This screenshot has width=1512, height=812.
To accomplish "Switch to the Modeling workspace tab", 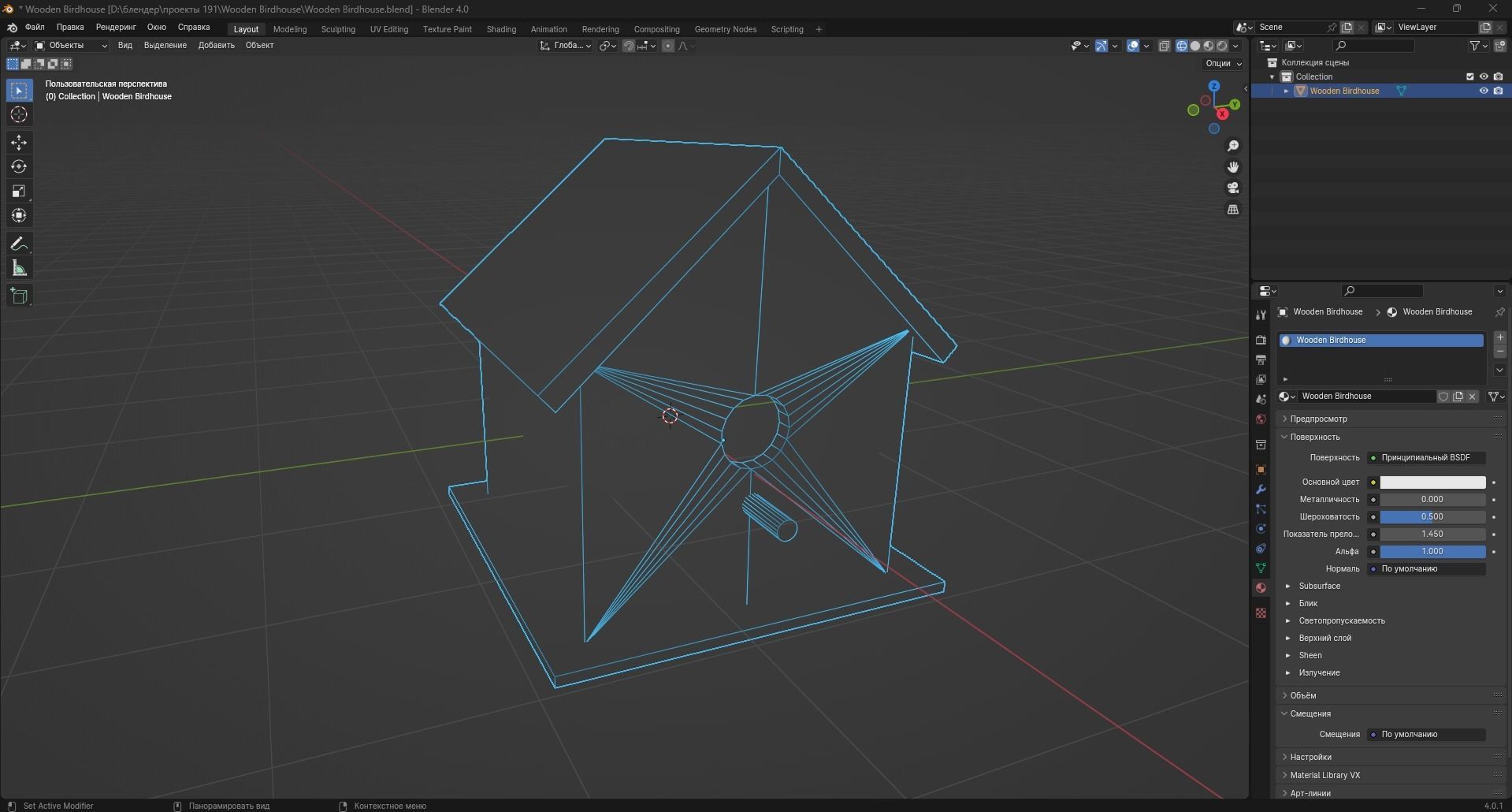I will [x=290, y=29].
